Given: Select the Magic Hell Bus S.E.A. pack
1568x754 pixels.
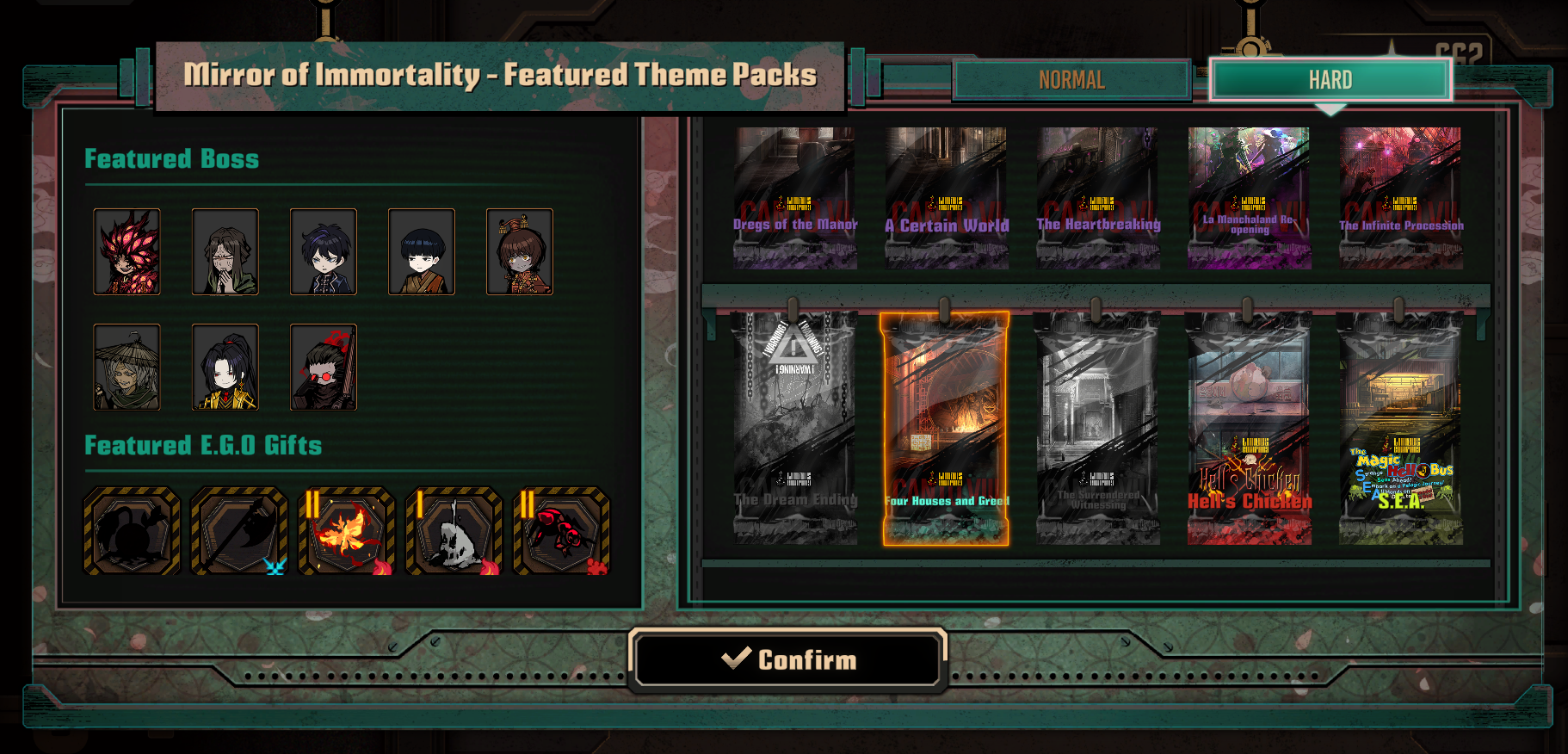Looking at the screenshot, I should (x=1400, y=429).
